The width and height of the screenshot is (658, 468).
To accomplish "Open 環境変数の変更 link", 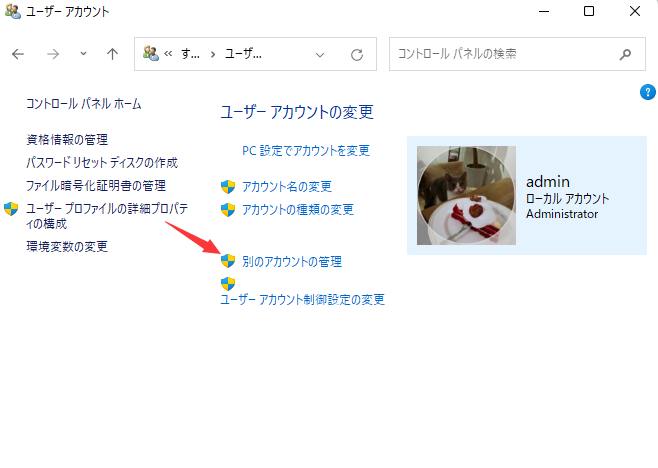I will 67,246.
